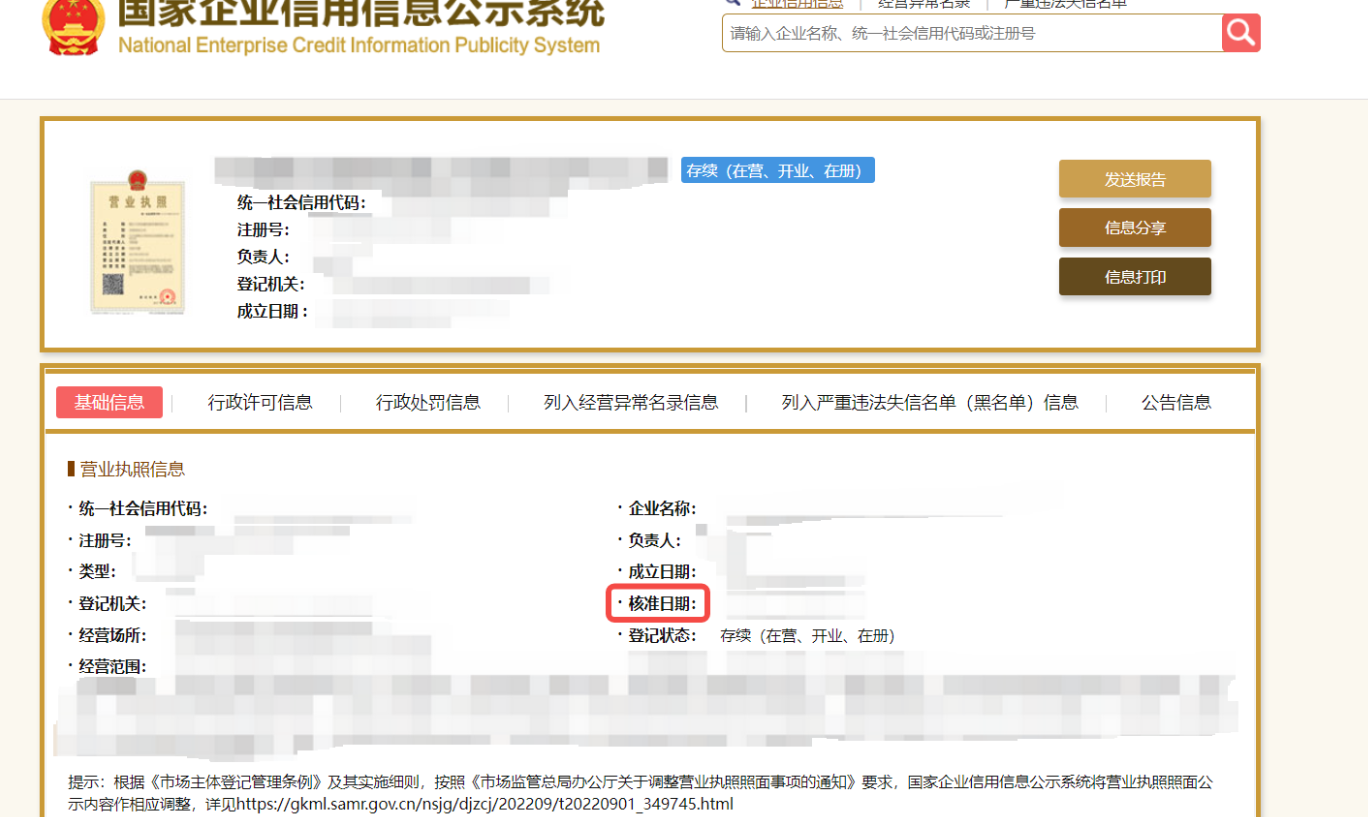The width and height of the screenshot is (1368, 817).
Task: Click the 登记状态 label
Action: 663,636
